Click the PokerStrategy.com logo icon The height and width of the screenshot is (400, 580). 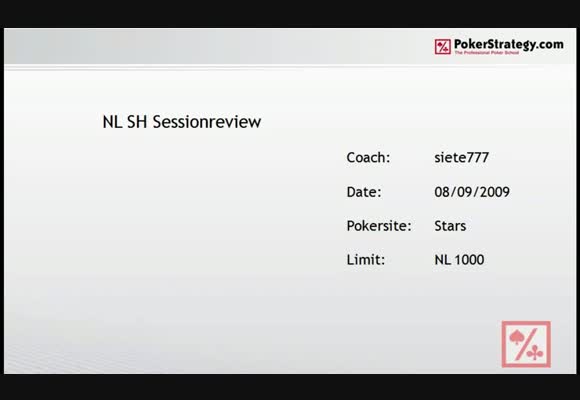click(442, 47)
